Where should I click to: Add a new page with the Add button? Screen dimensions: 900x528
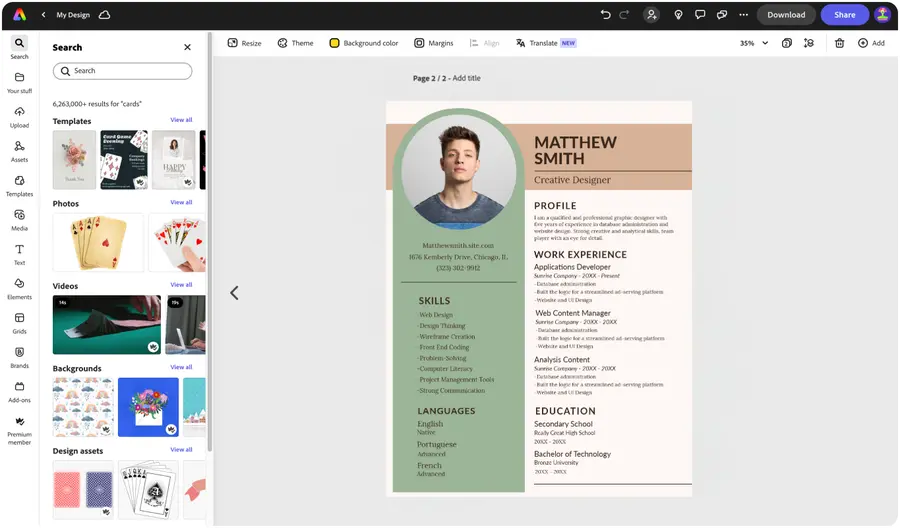(871, 43)
